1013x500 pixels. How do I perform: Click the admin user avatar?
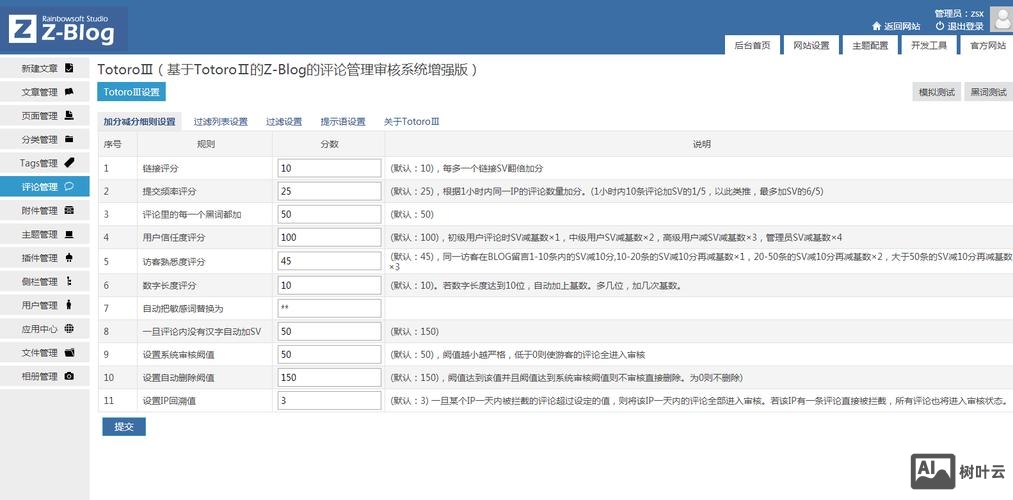tap(1001, 21)
